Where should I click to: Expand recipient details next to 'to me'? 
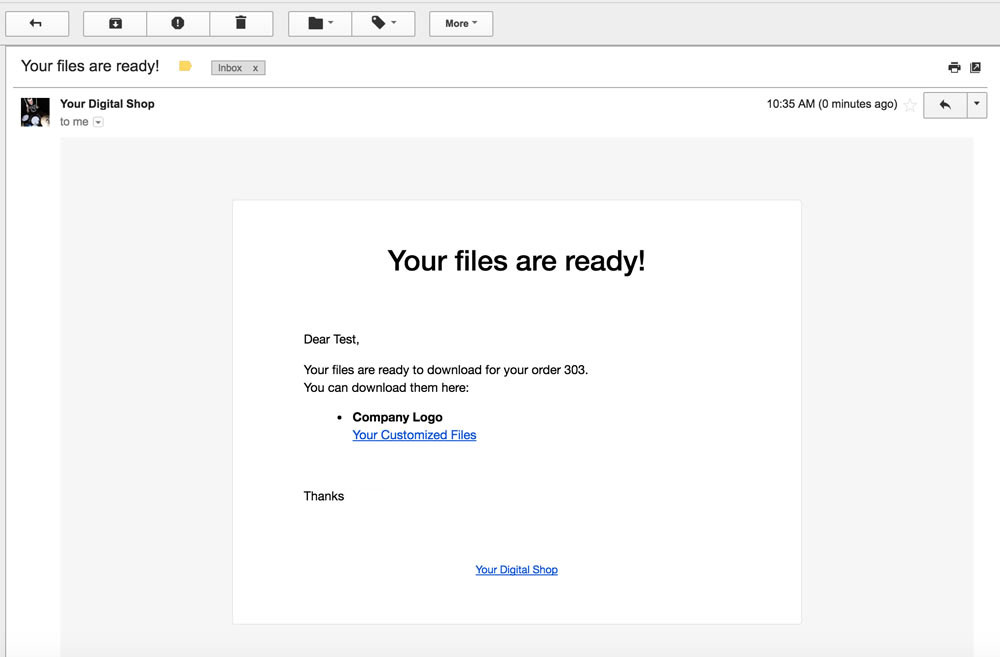[x=98, y=122]
